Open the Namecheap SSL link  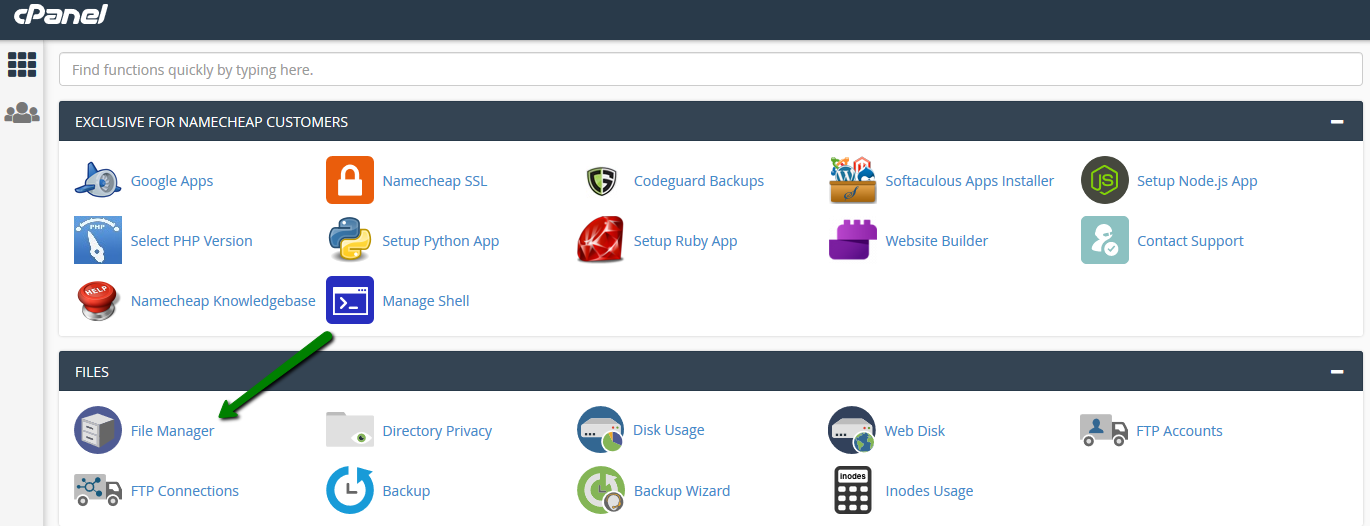[435, 181]
